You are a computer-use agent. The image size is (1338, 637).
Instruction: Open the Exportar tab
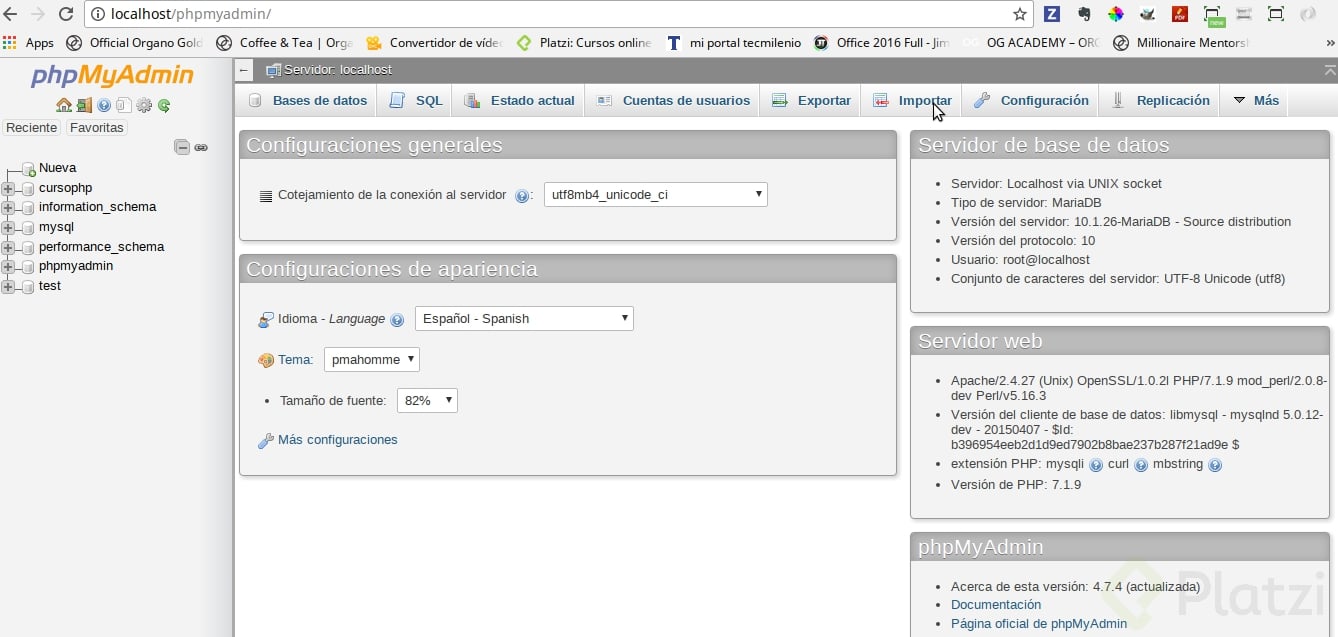[x=811, y=100]
